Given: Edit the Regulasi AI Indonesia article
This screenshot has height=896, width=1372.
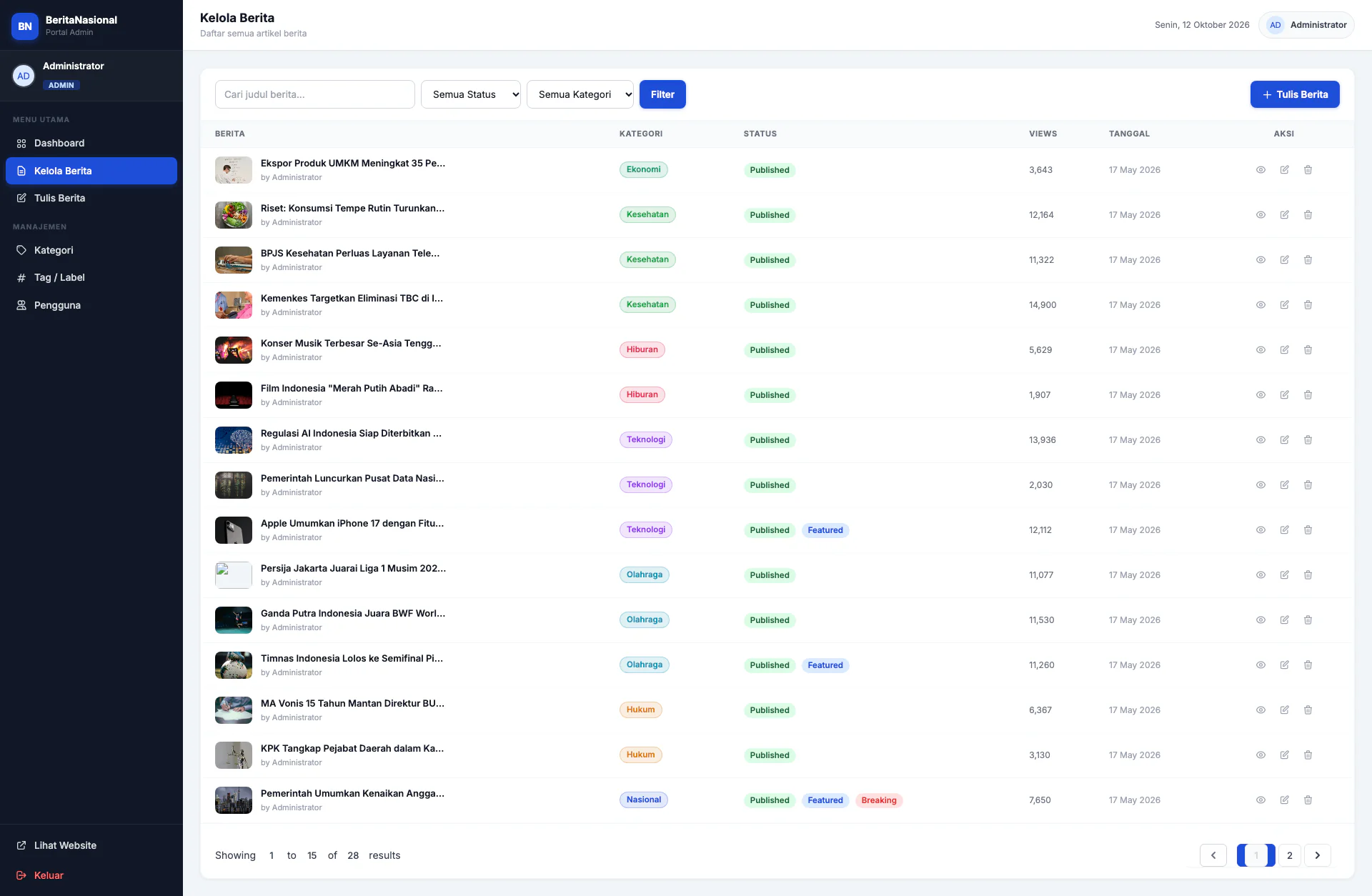Looking at the screenshot, I should point(1284,440).
